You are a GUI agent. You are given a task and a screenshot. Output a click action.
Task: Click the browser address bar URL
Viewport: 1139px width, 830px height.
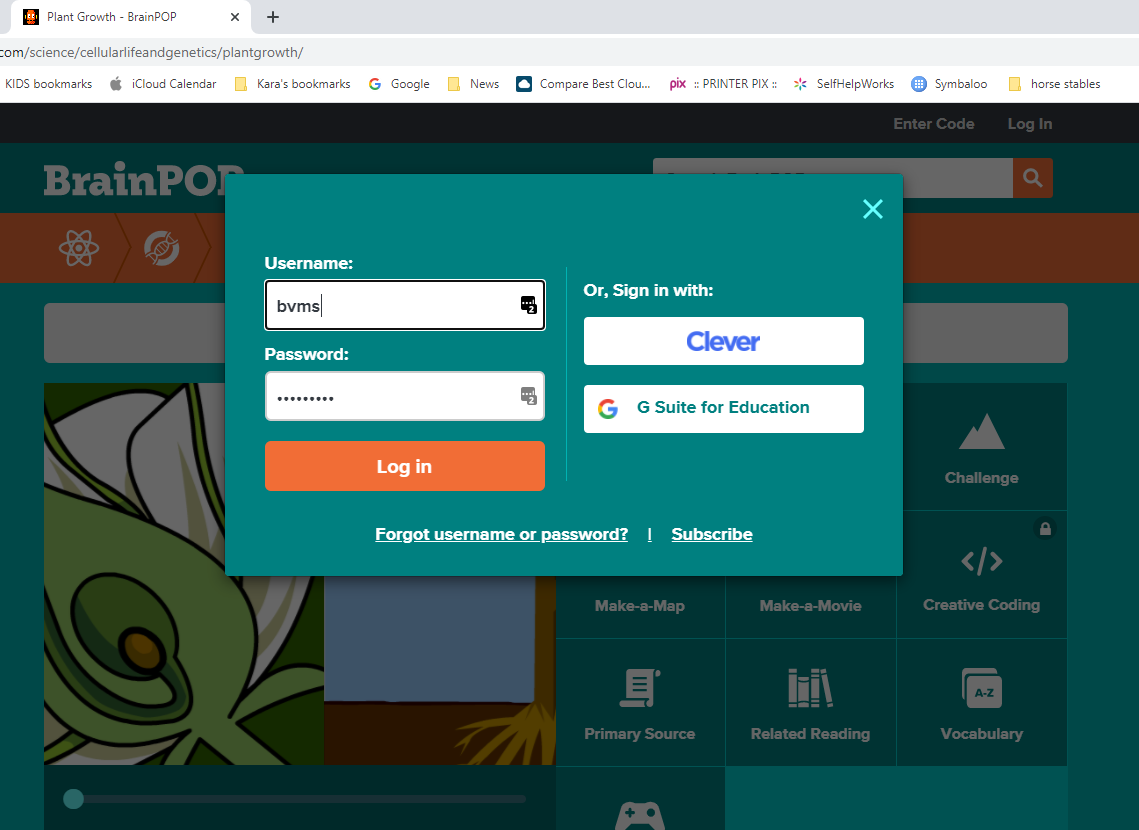tap(151, 52)
